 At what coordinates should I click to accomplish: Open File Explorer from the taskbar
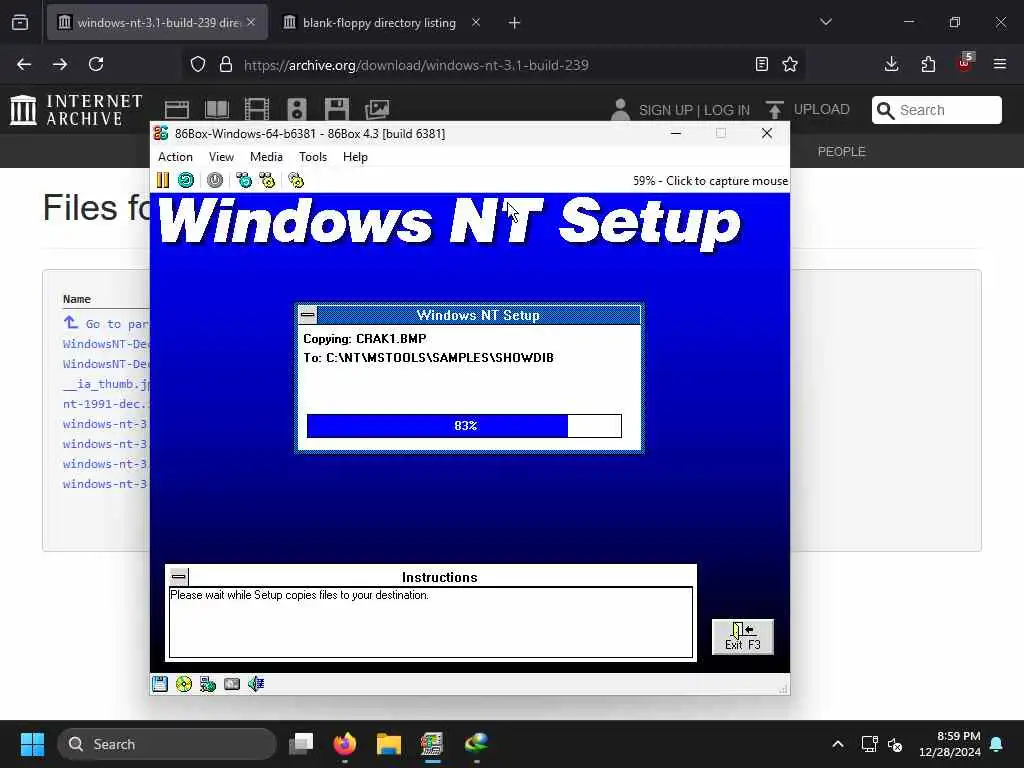point(389,744)
